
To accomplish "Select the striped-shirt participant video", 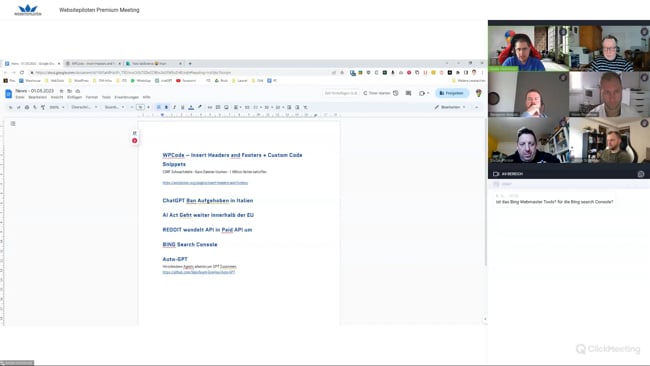I will click(x=609, y=48).
